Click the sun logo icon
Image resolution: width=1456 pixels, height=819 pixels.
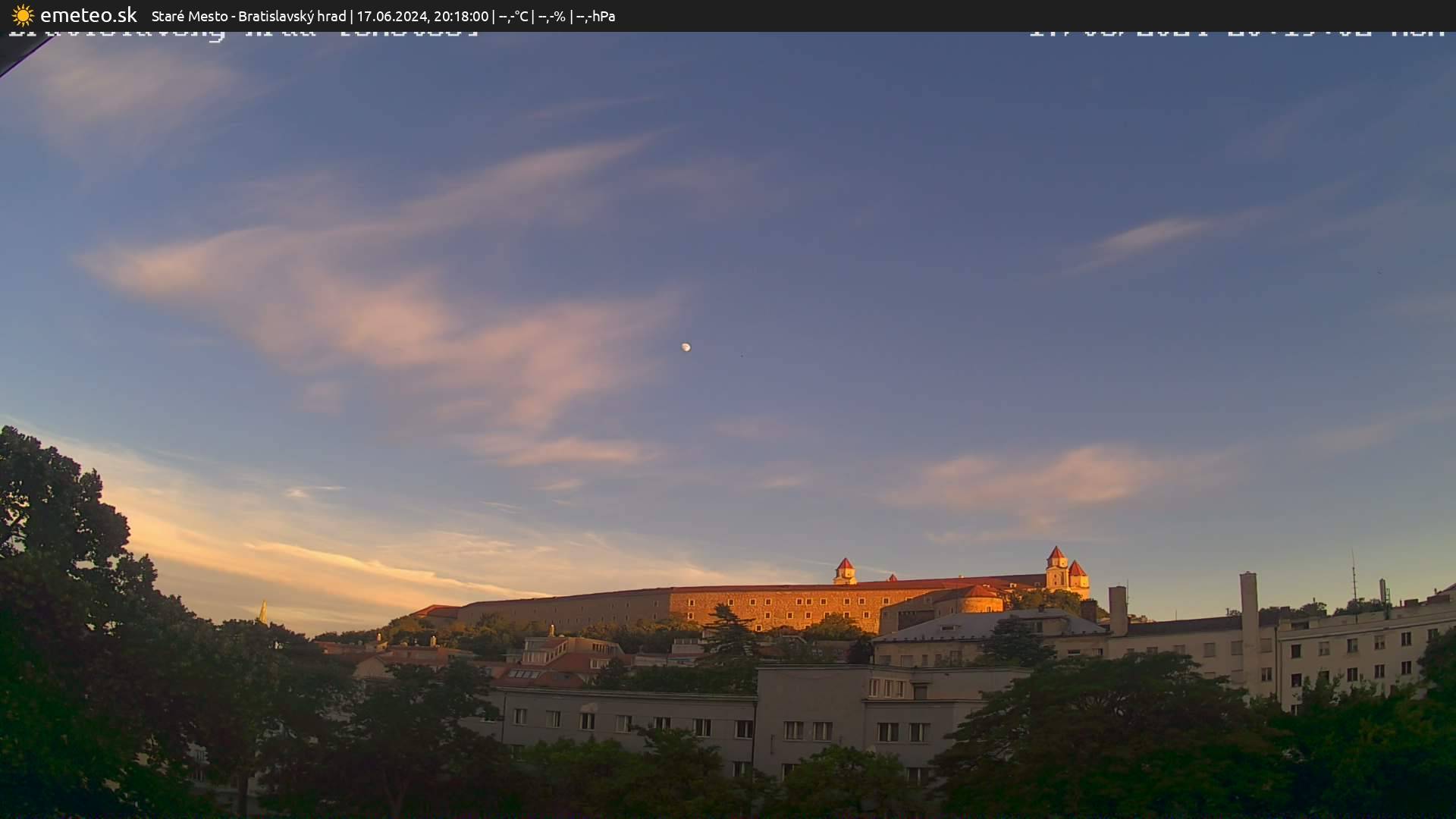[23, 15]
